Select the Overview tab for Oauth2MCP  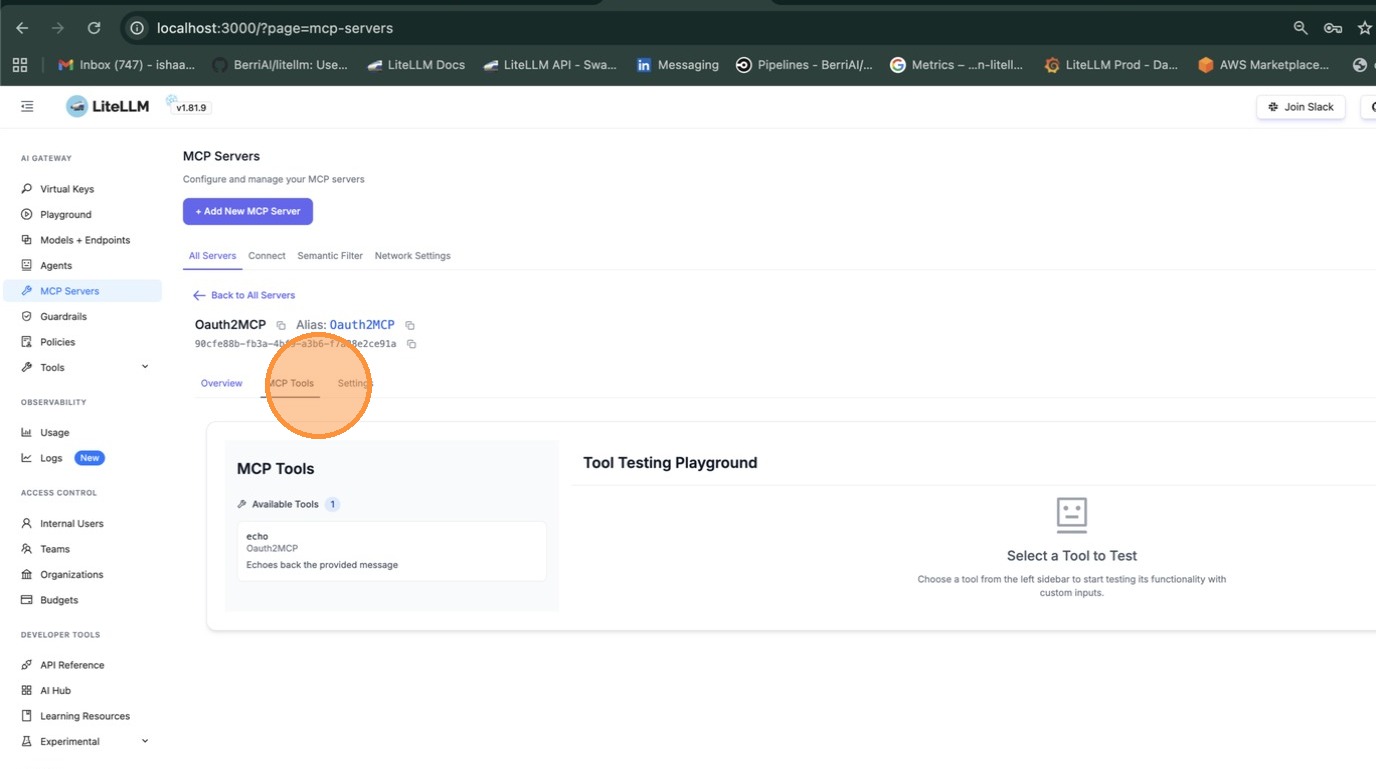(222, 383)
